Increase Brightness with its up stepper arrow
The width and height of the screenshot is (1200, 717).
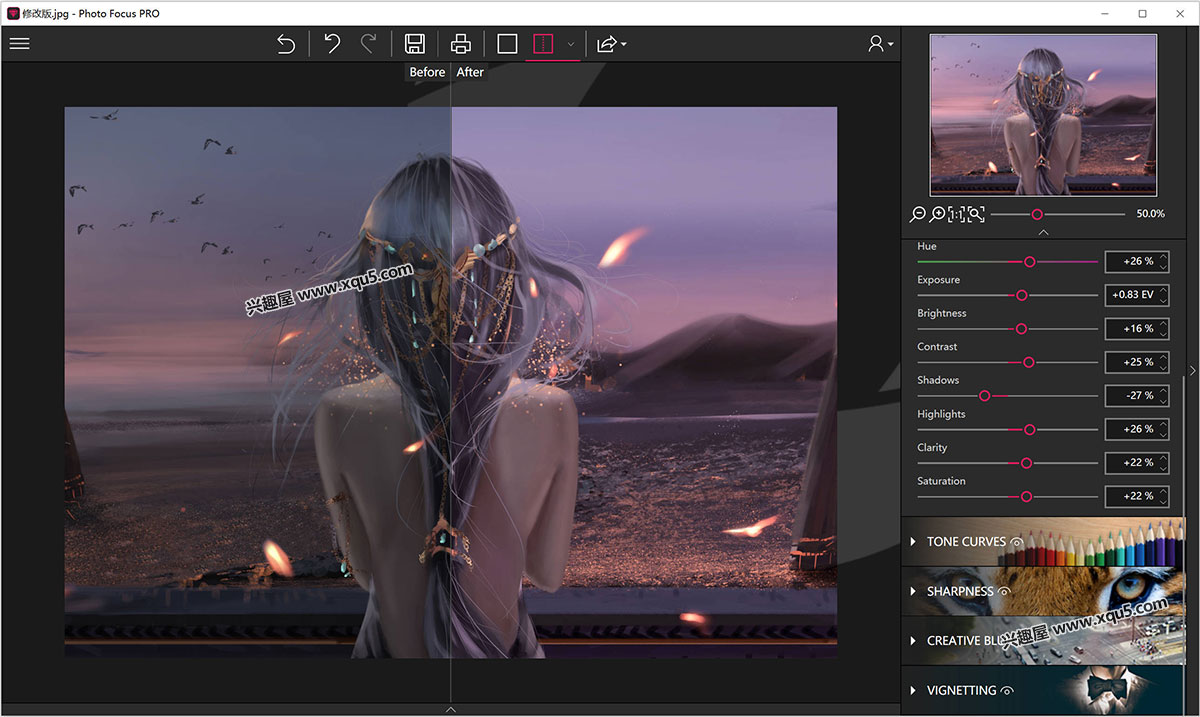coord(1163,324)
